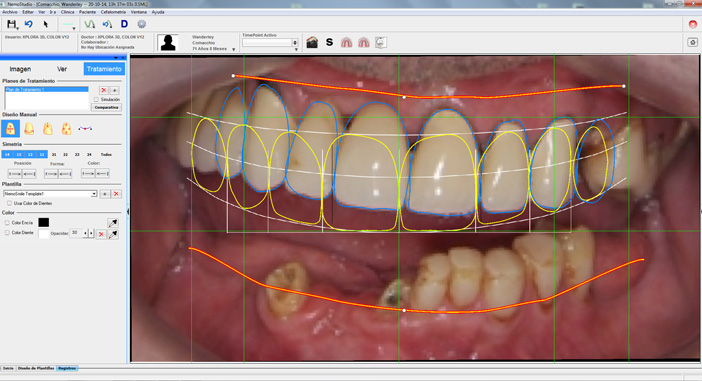Mirror Forma right to left
Screen dimensions: 702x381
click(65, 173)
